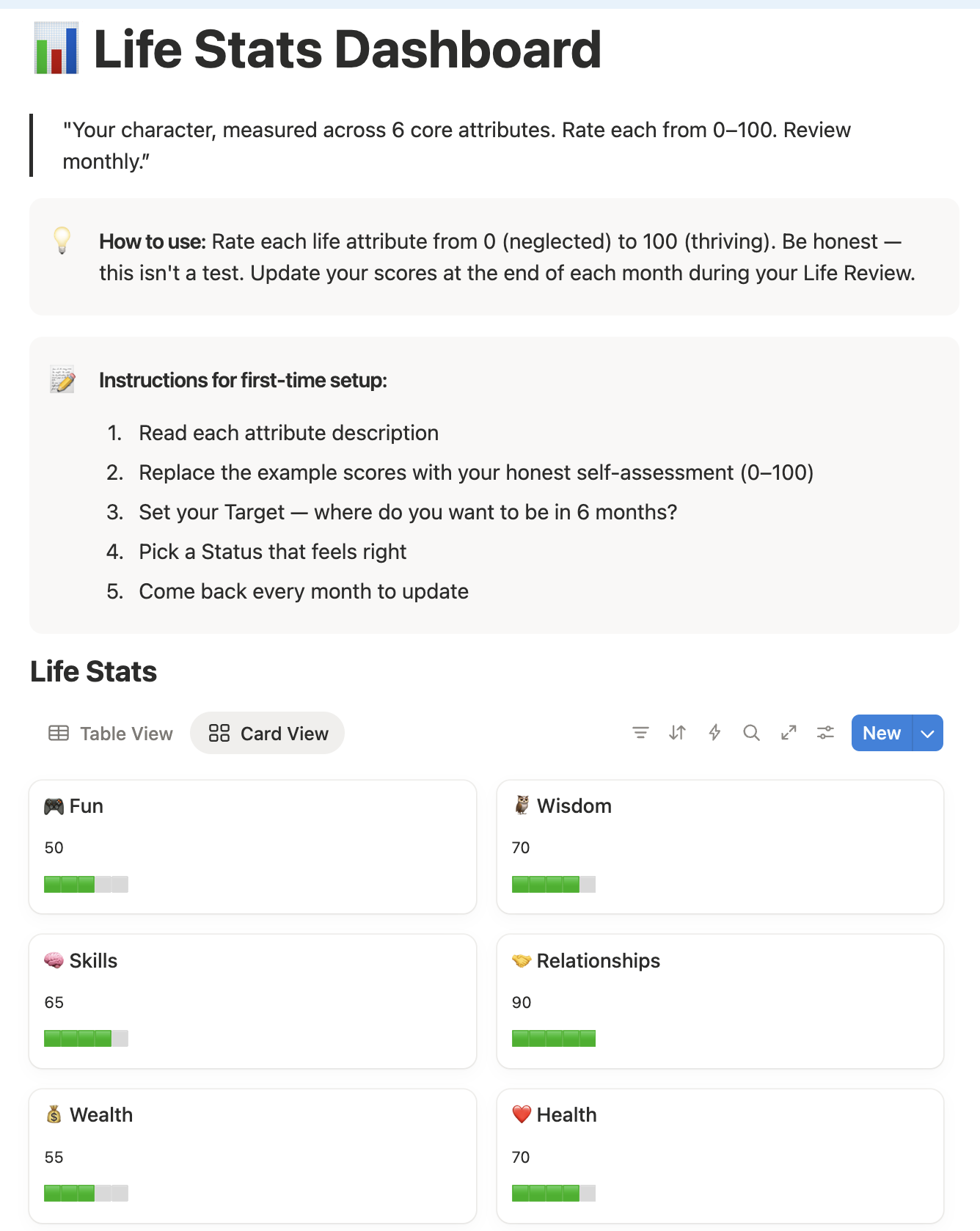This screenshot has width=980, height=1231.
Task: Open view settings via the sliders icon
Action: [x=825, y=732]
